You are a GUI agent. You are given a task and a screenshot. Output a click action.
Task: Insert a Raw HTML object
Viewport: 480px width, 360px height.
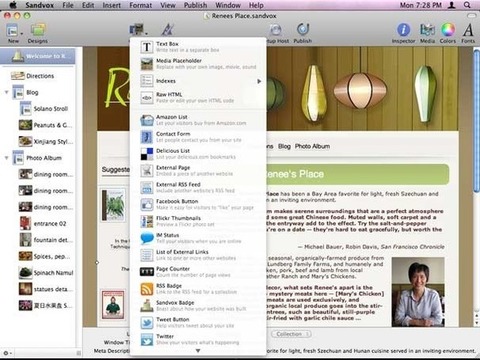(x=198, y=97)
